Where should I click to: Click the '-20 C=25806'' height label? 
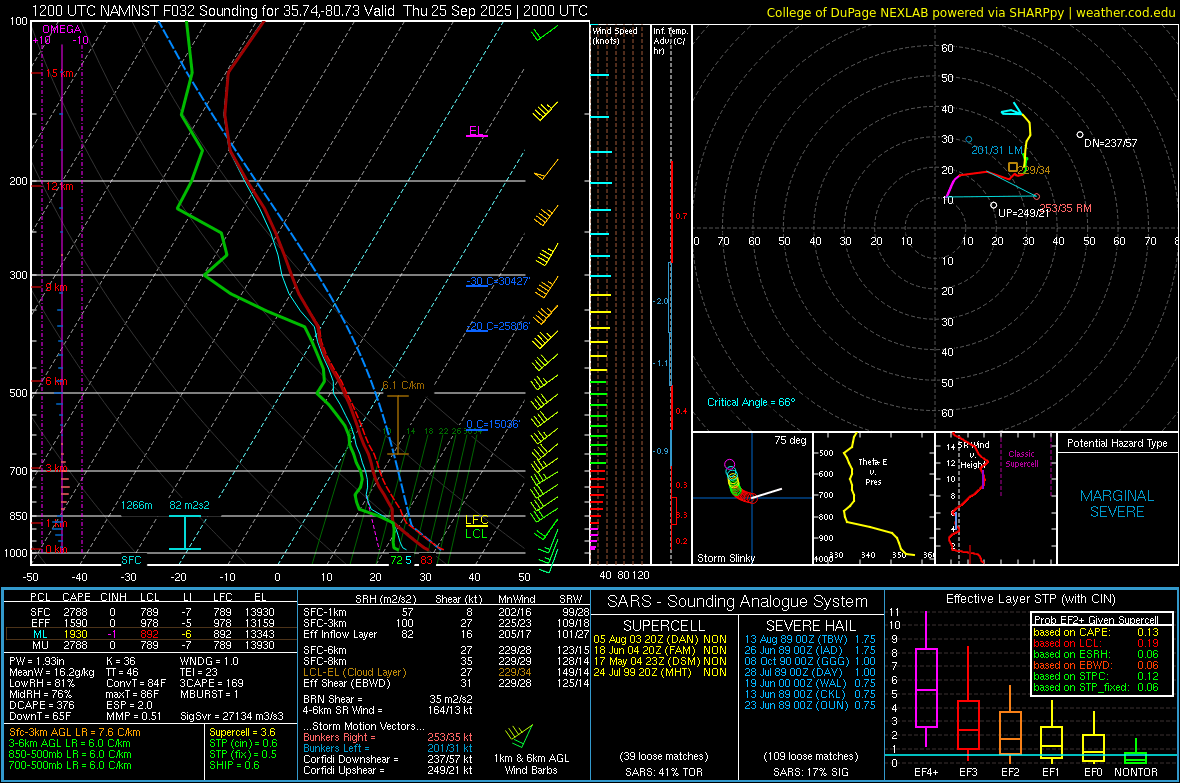point(498,327)
